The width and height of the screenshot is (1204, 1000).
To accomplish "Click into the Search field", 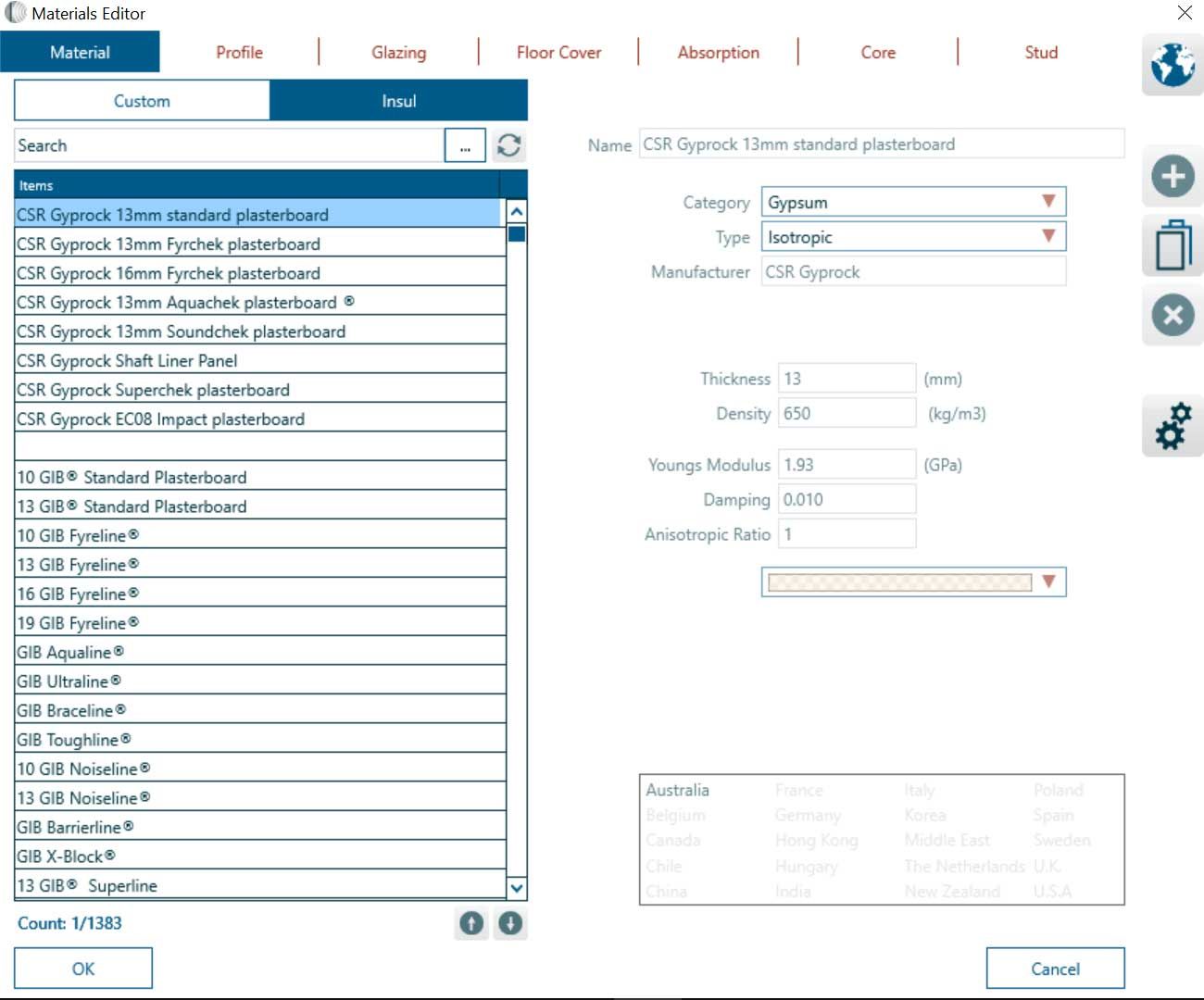I will (x=229, y=145).
